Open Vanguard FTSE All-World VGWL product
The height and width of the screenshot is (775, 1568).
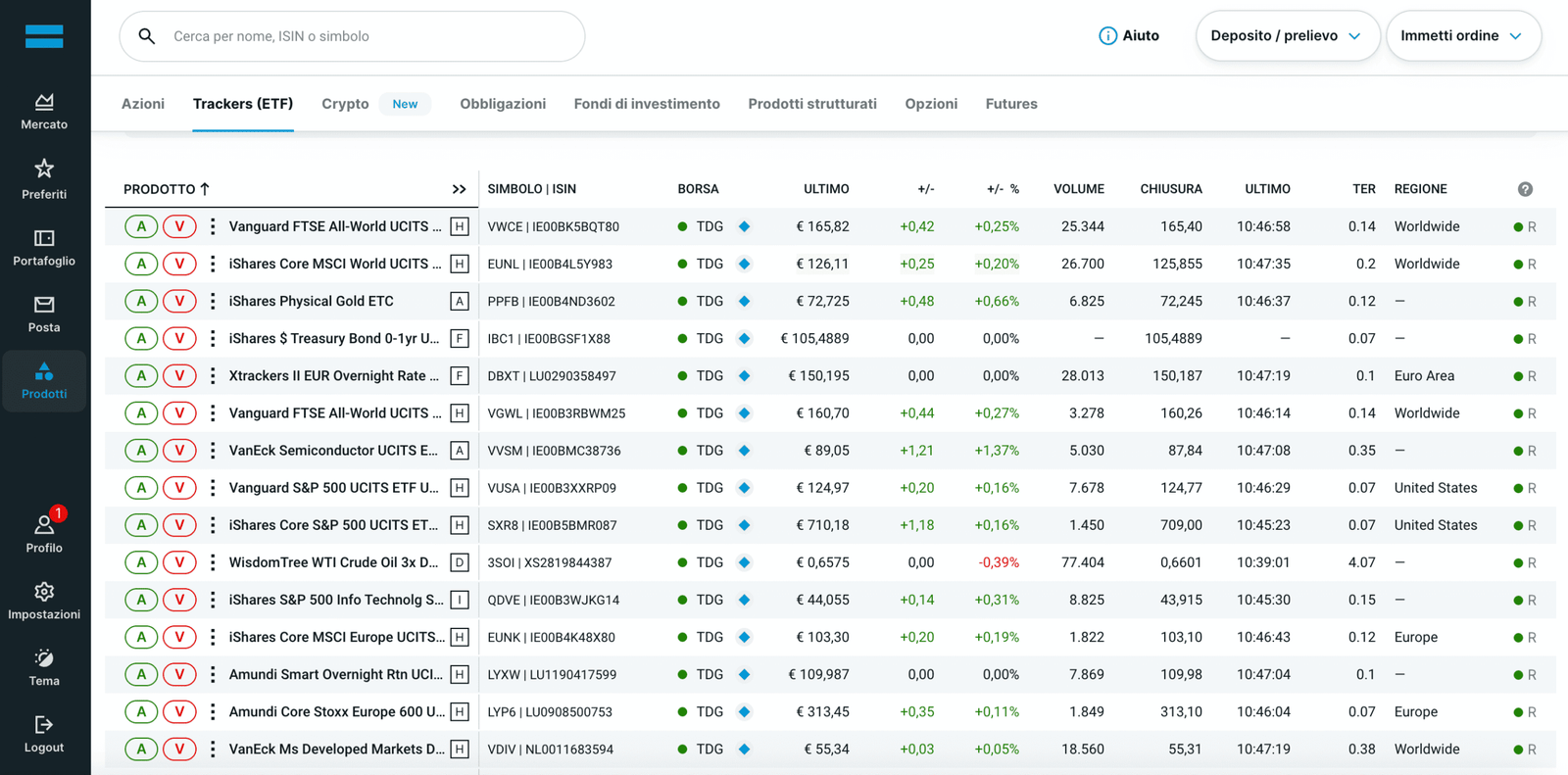[335, 413]
